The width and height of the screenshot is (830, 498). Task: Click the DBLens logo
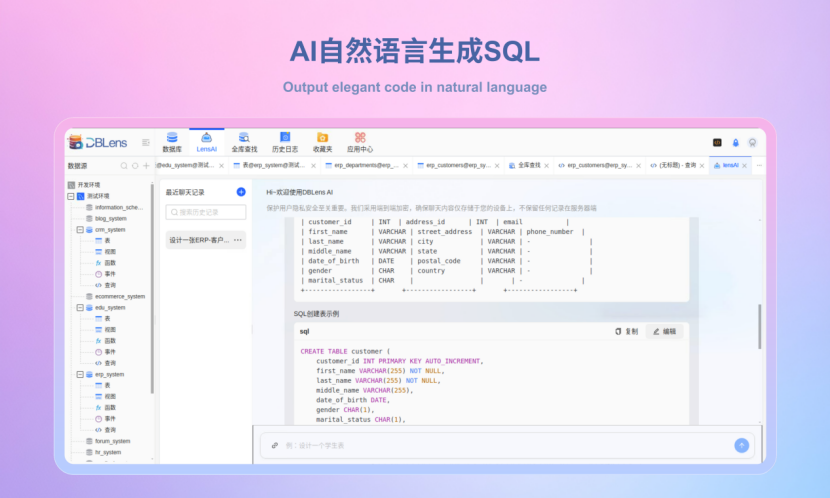tap(98, 142)
